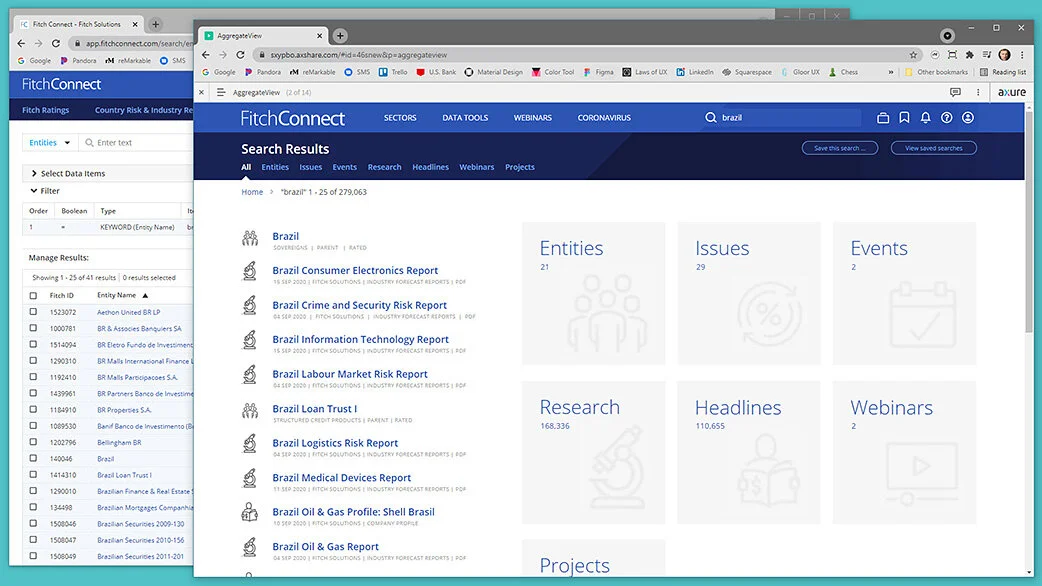Open Brazil Crime and Security Risk Report
Viewport: 1042px width, 586px height.
pos(360,305)
